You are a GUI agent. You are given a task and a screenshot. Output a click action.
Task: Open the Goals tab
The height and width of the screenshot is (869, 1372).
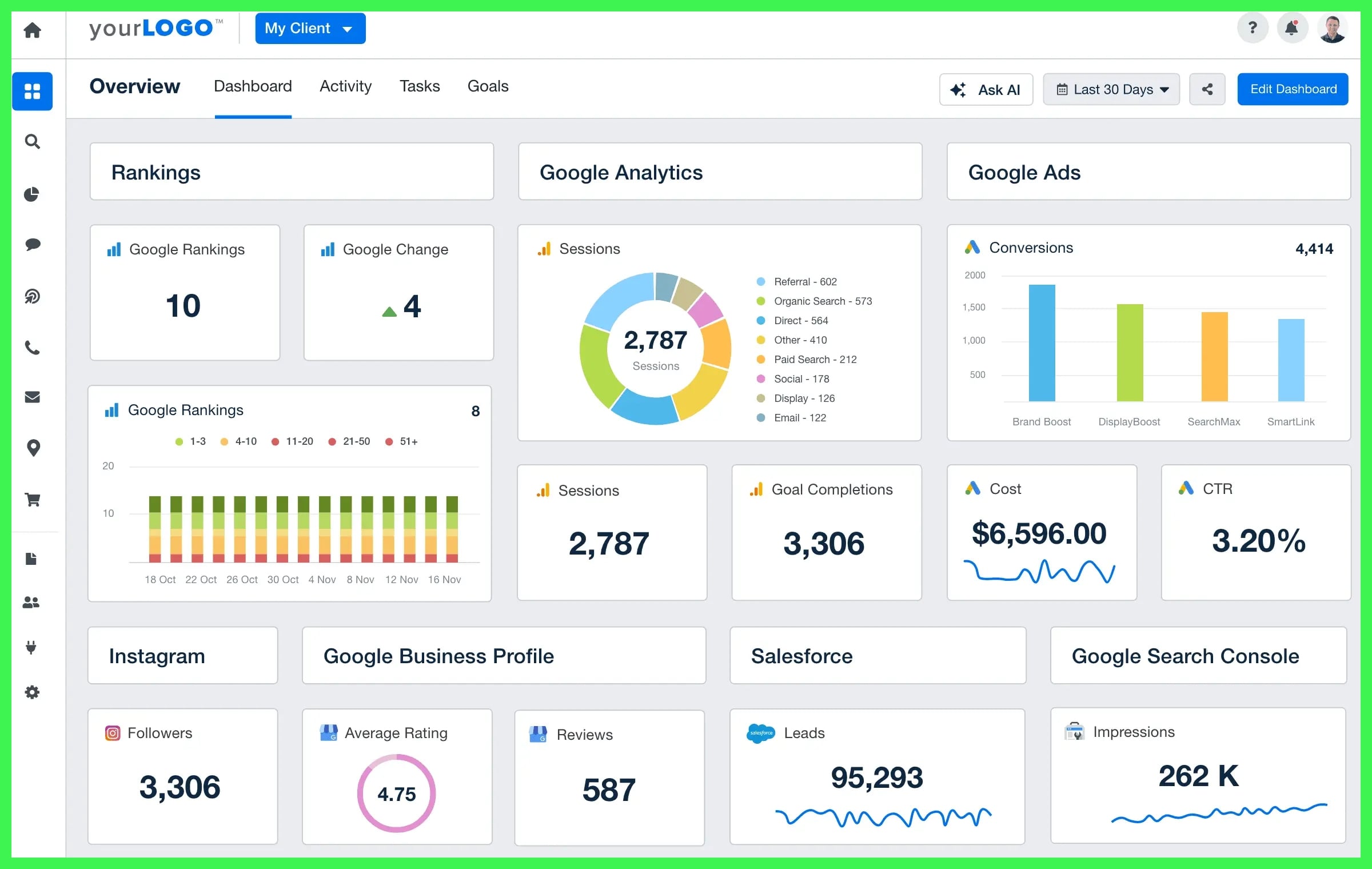coord(487,86)
